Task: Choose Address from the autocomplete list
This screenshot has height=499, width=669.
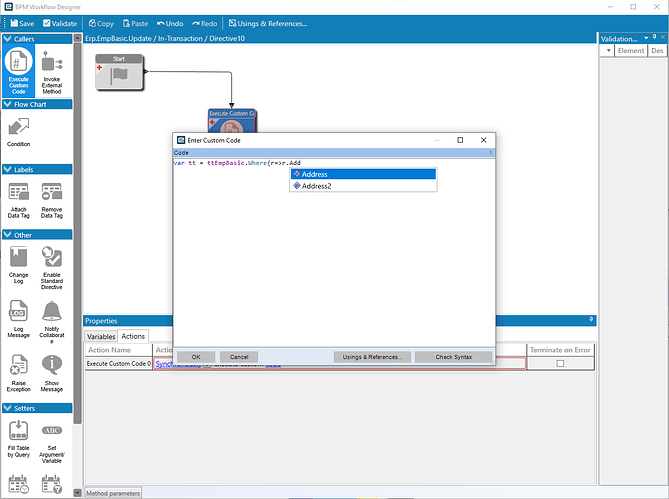Action: [x=364, y=174]
